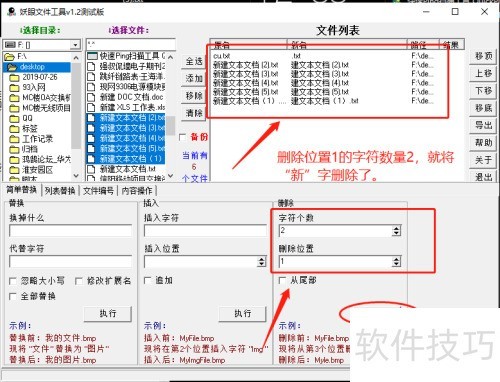
Task: Click the file icon of 新建文本文档 (2).txt
Action: click(91, 118)
